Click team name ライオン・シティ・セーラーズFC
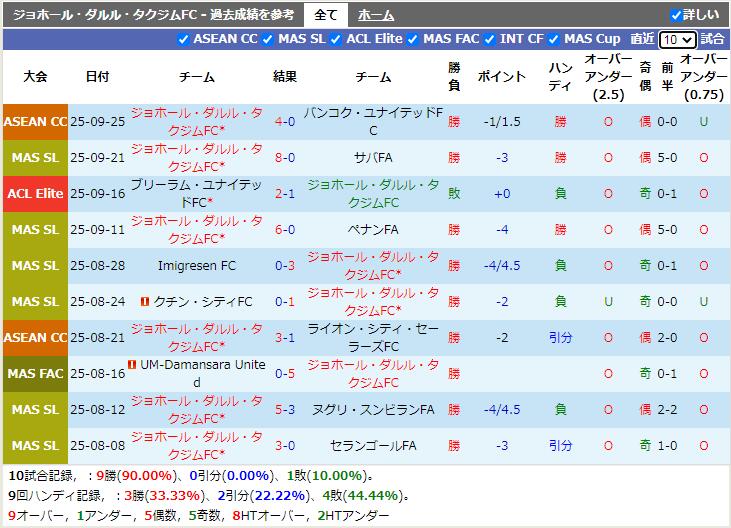The height and width of the screenshot is (528, 731). tap(373, 337)
